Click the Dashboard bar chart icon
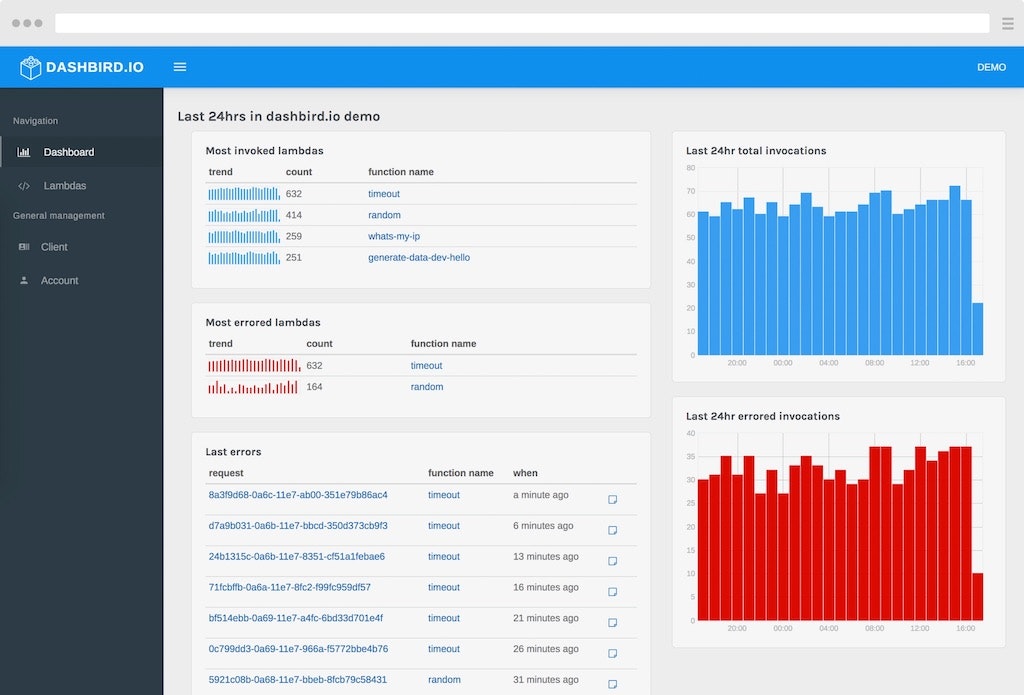This screenshot has height=695, width=1024. point(24,152)
